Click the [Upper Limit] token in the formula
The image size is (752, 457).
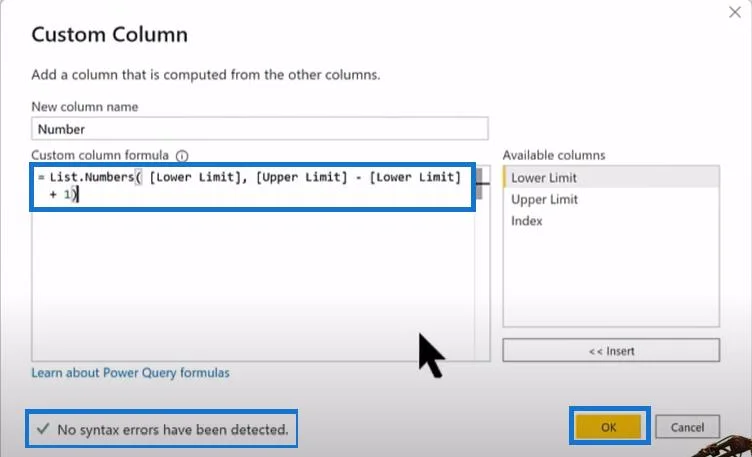tap(301, 177)
